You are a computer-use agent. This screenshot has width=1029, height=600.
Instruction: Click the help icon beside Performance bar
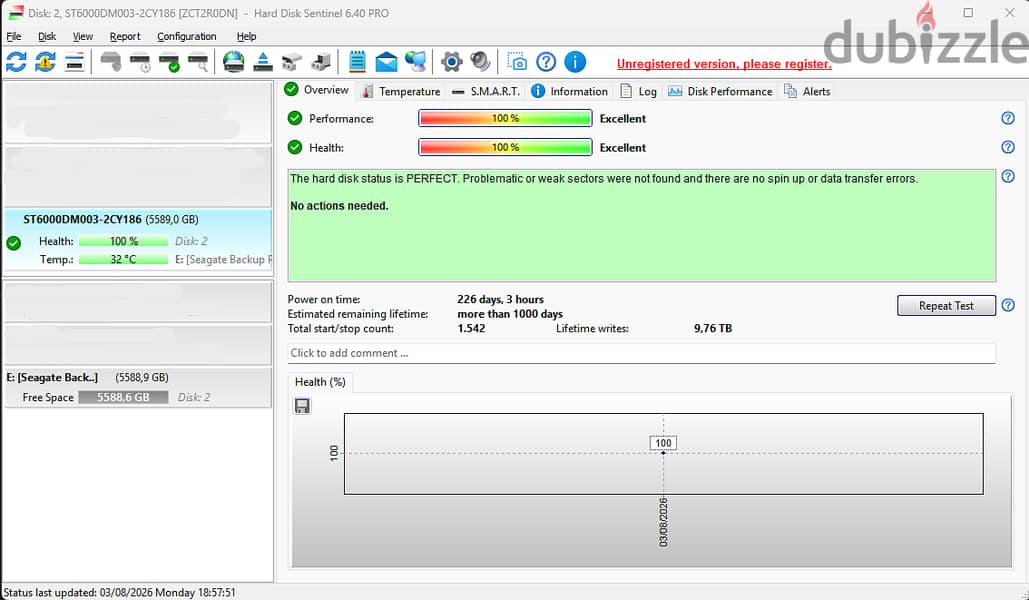1008,118
